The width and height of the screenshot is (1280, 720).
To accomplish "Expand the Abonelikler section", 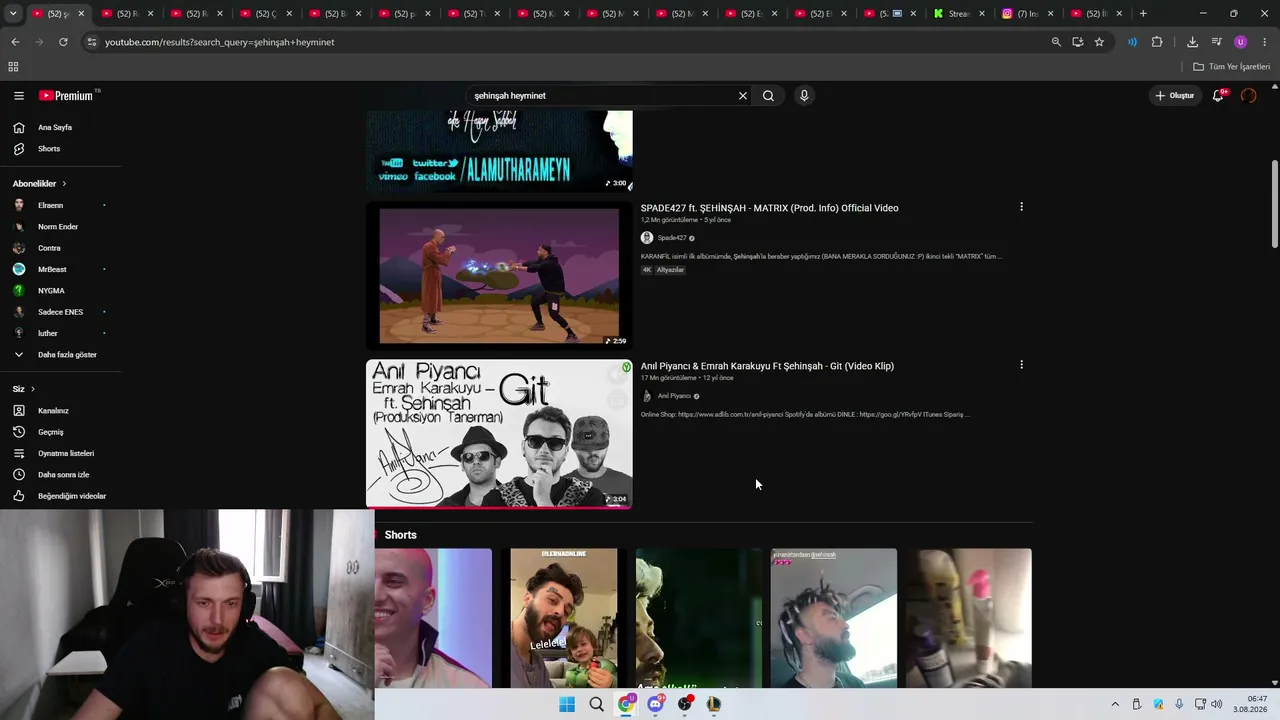I will point(40,184).
